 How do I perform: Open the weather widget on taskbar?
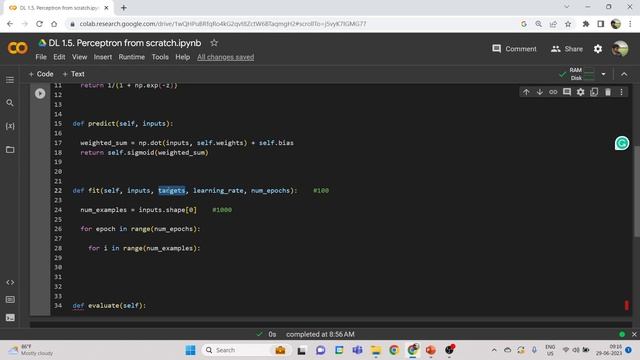tap(31, 350)
